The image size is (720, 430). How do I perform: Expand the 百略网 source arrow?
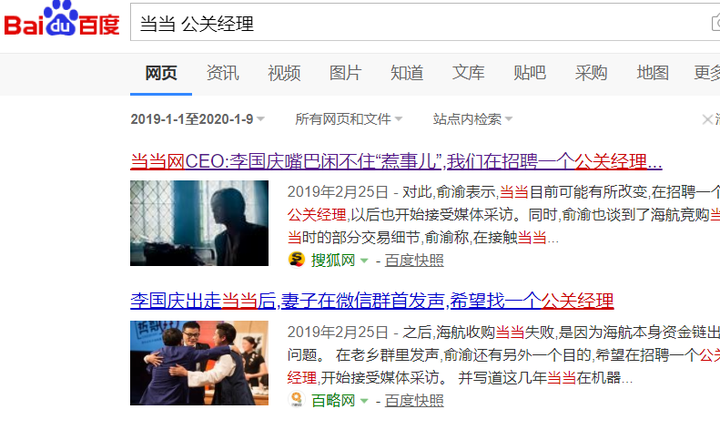tap(364, 401)
